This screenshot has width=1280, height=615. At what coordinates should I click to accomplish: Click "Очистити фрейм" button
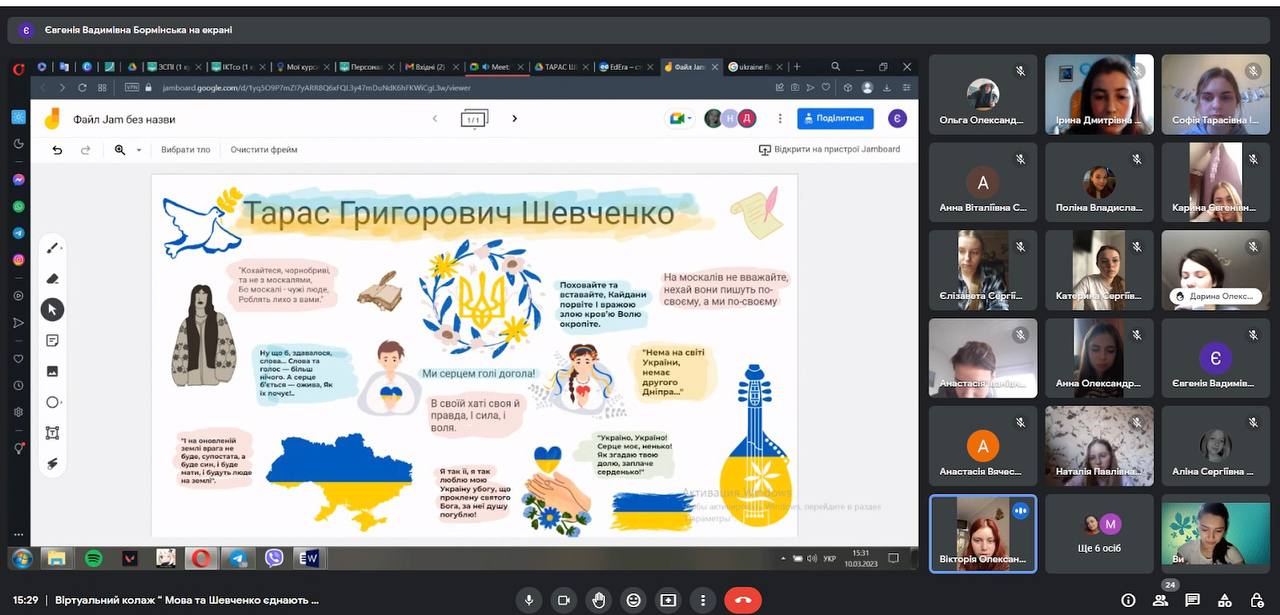pos(264,150)
